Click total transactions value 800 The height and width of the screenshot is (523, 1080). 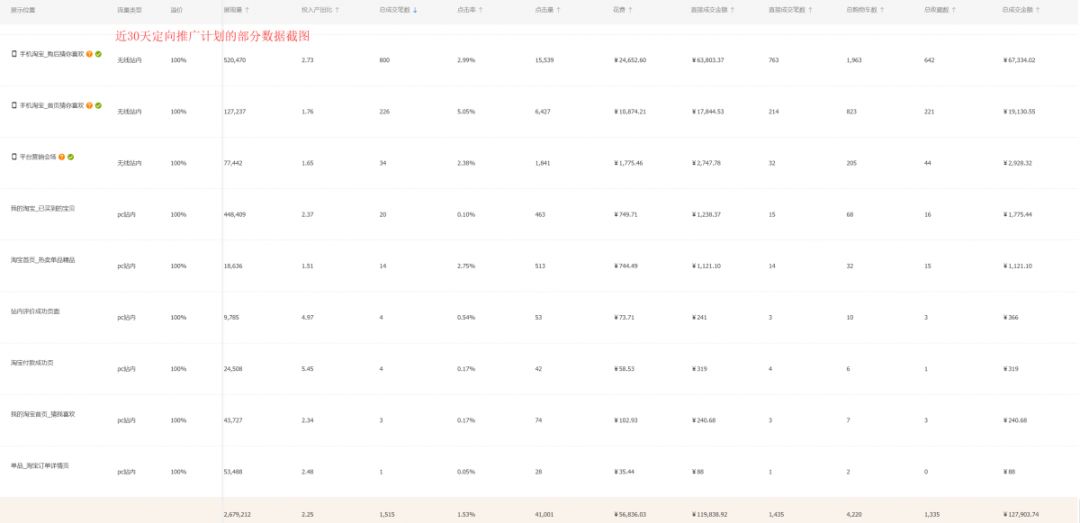pyautogui.click(x=384, y=60)
